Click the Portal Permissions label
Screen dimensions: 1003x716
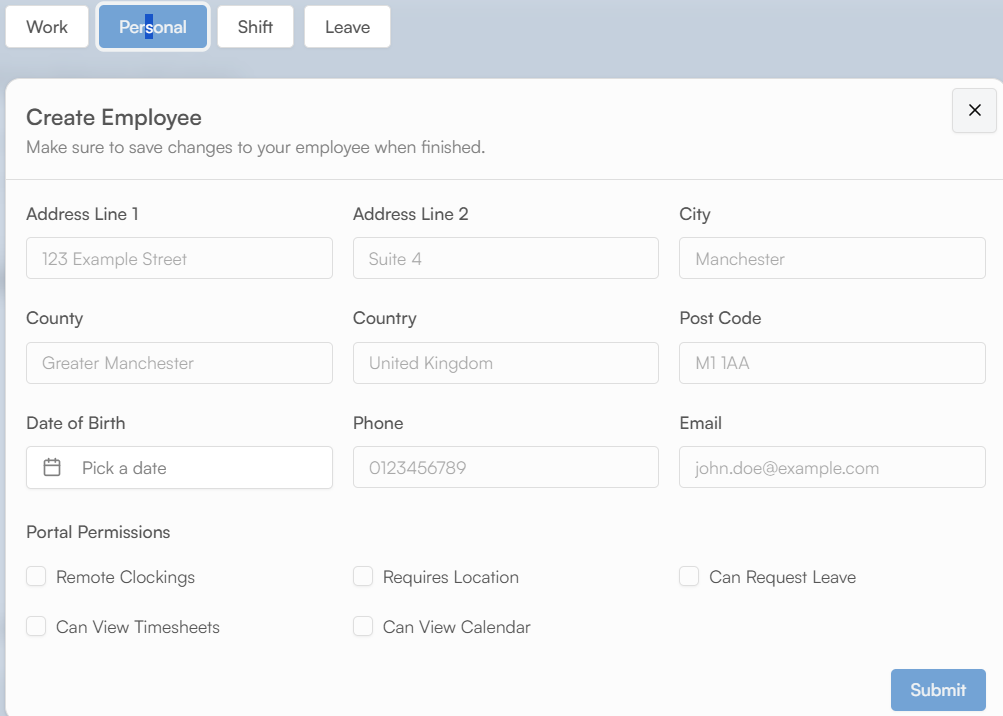(x=98, y=532)
